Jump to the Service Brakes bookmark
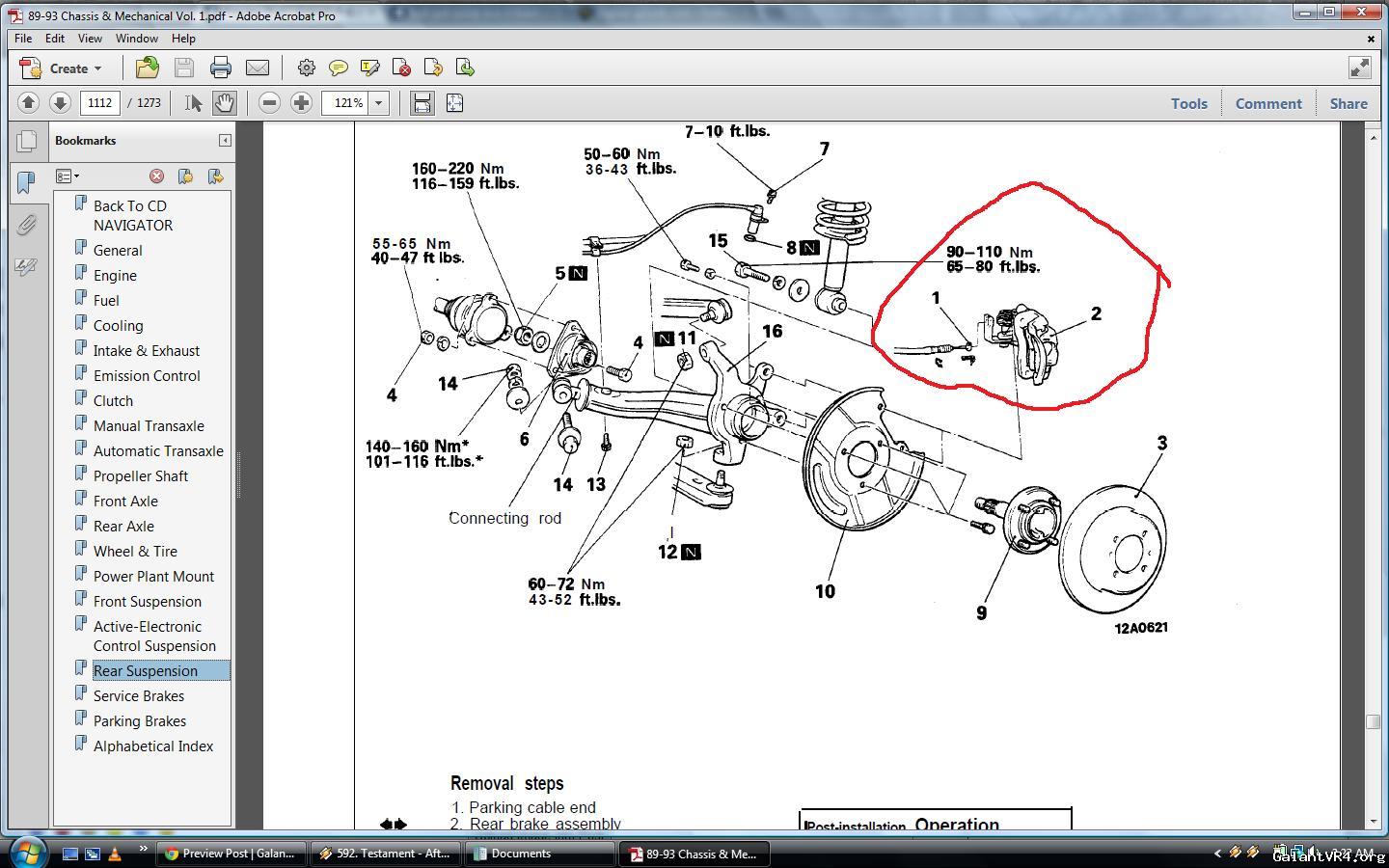Viewport: 1389px width, 868px height. point(139,695)
